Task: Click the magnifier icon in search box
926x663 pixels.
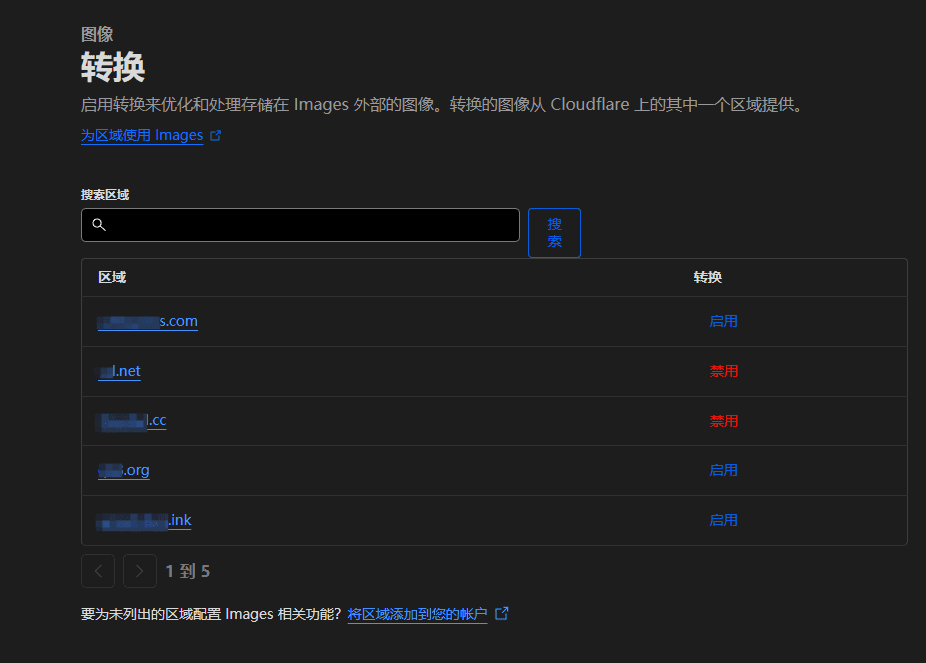Action: pyautogui.click(x=99, y=224)
